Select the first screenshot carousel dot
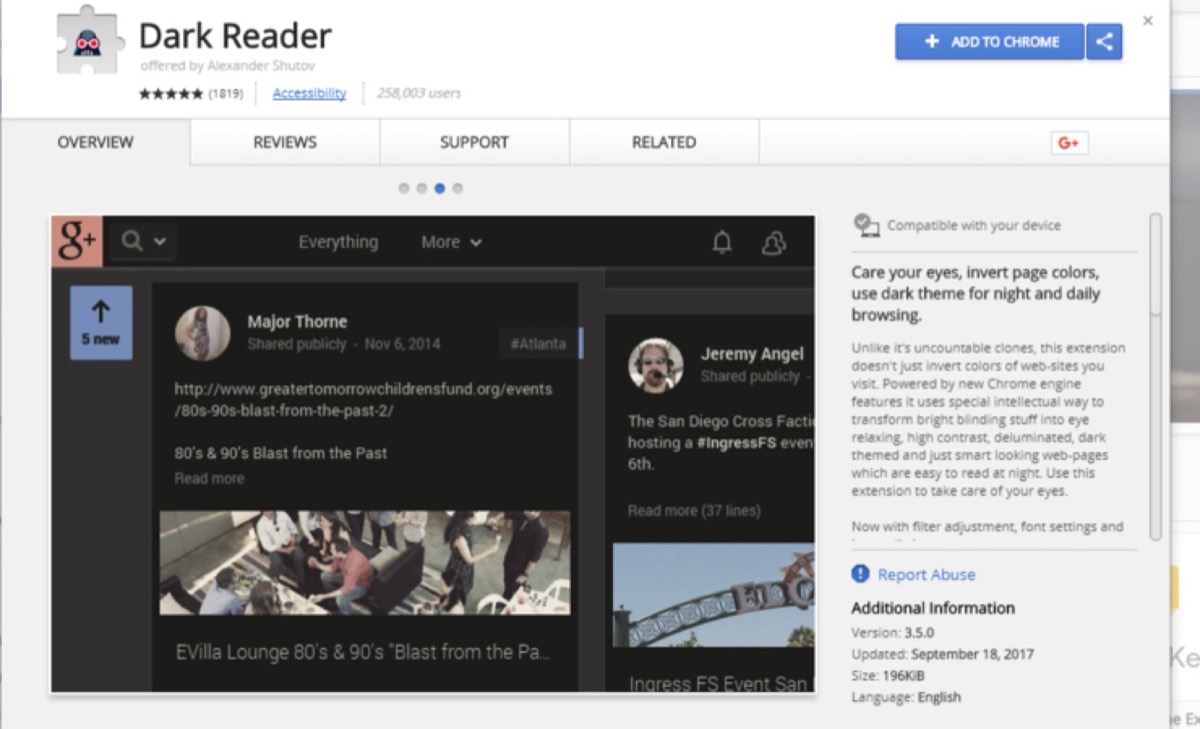 [404, 188]
